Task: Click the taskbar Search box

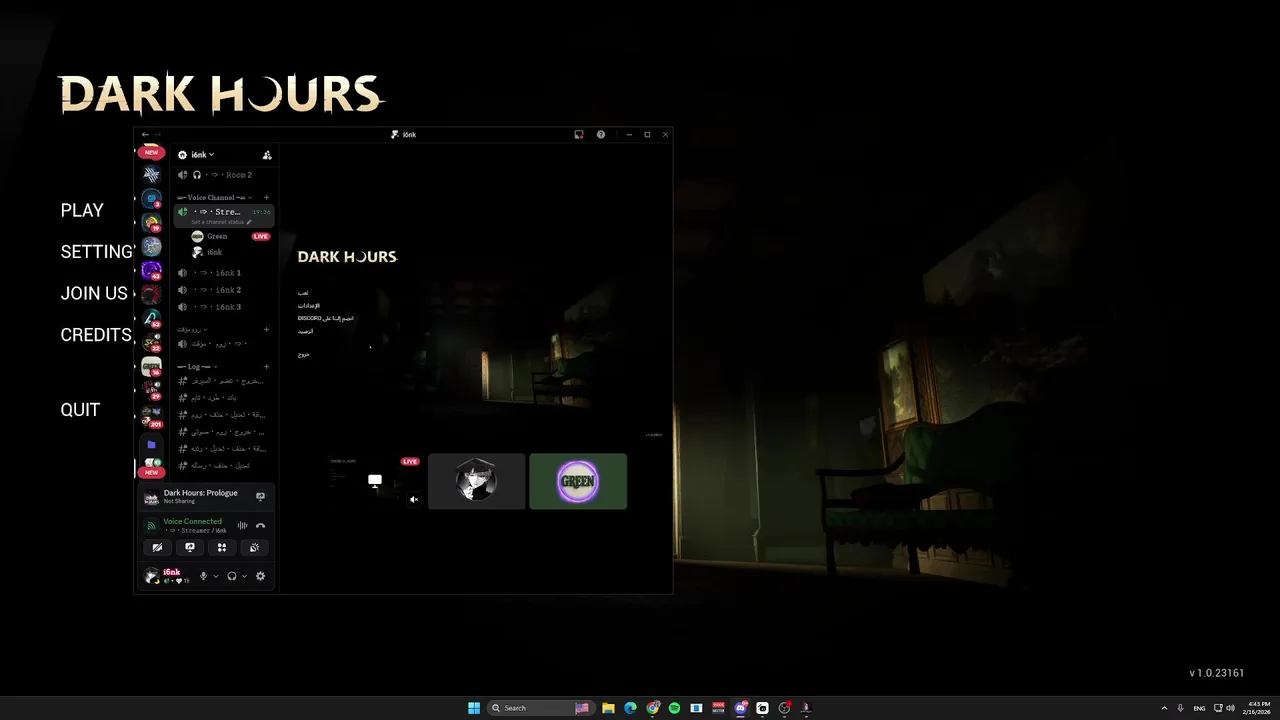Action: 539,708
